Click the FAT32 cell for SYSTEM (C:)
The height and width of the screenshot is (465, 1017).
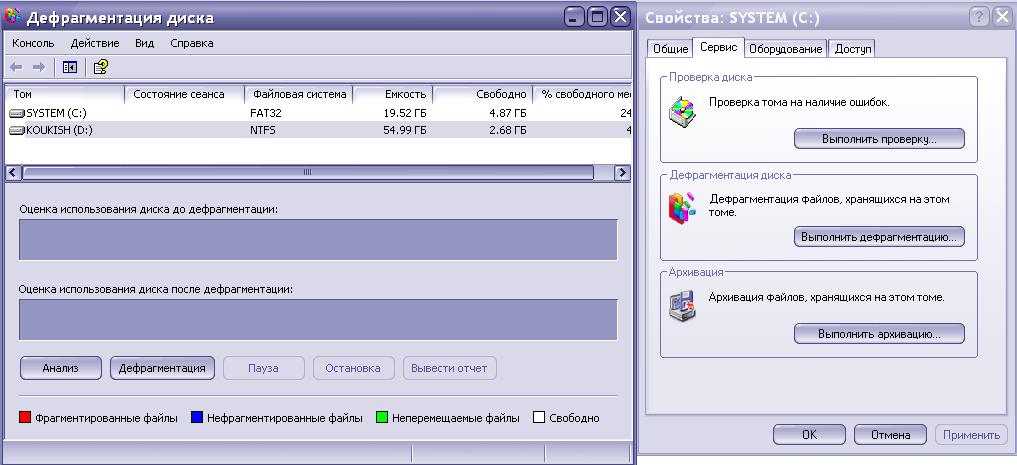coord(266,113)
